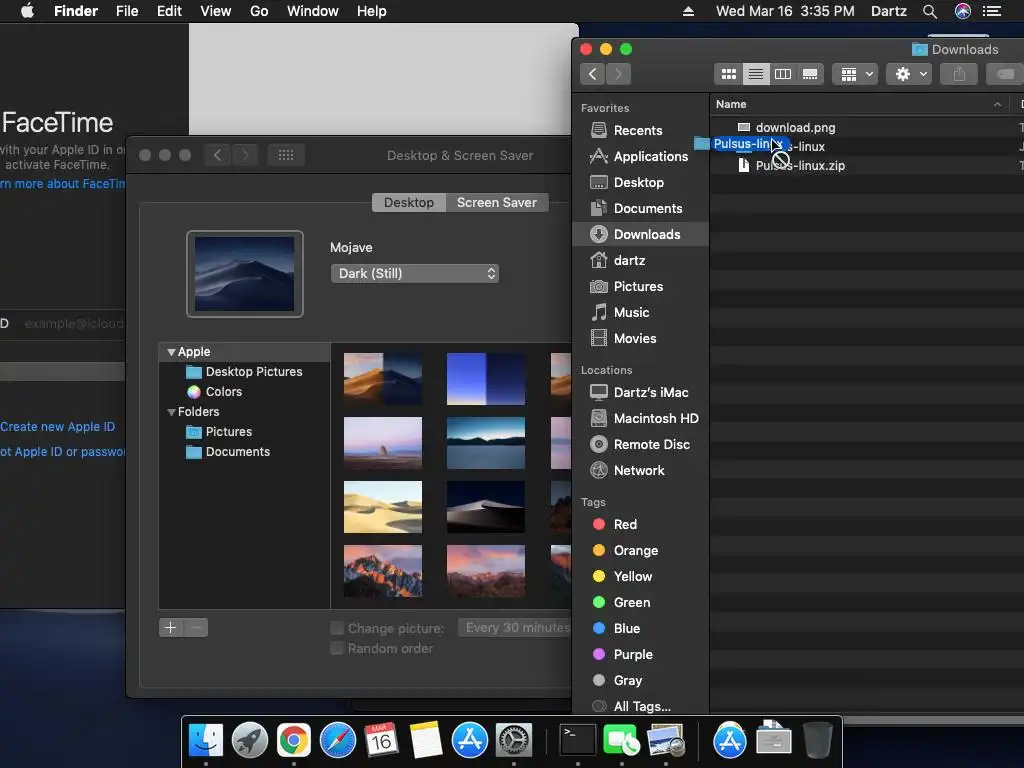
Task: Toggle Random order checkbox
Action: (337, 648)
